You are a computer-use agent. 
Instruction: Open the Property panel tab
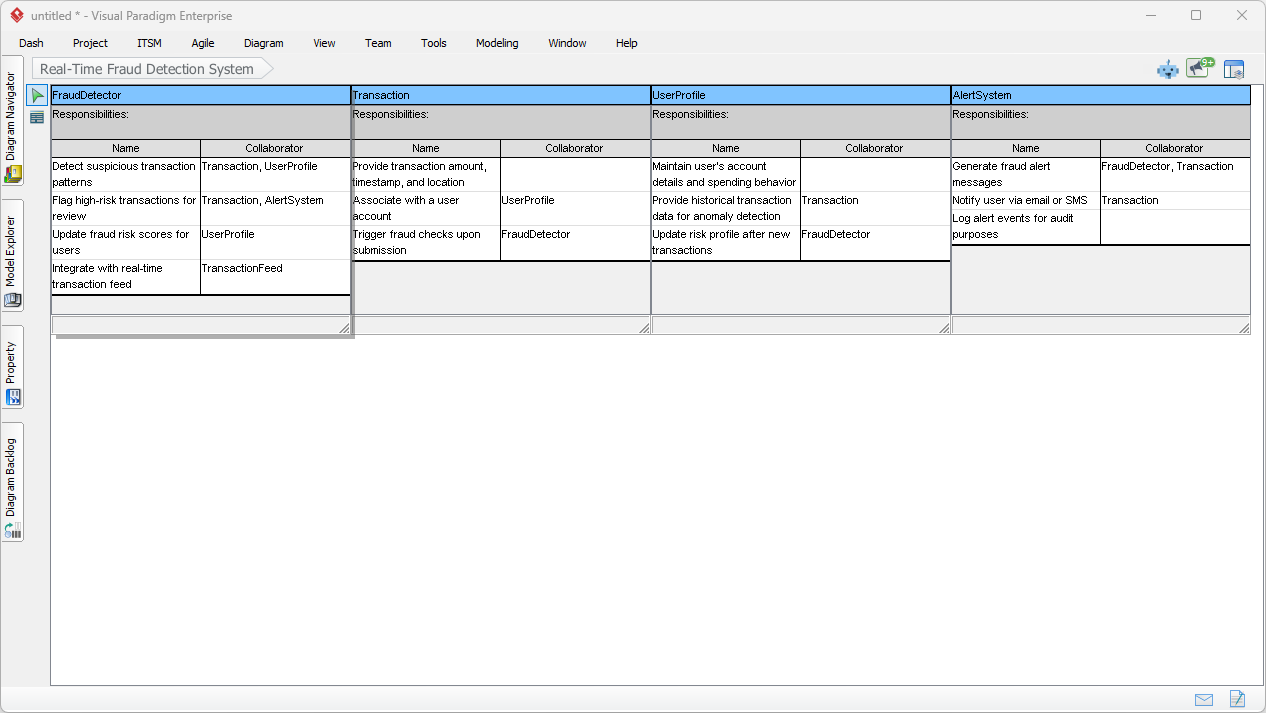tap(12, 370)
